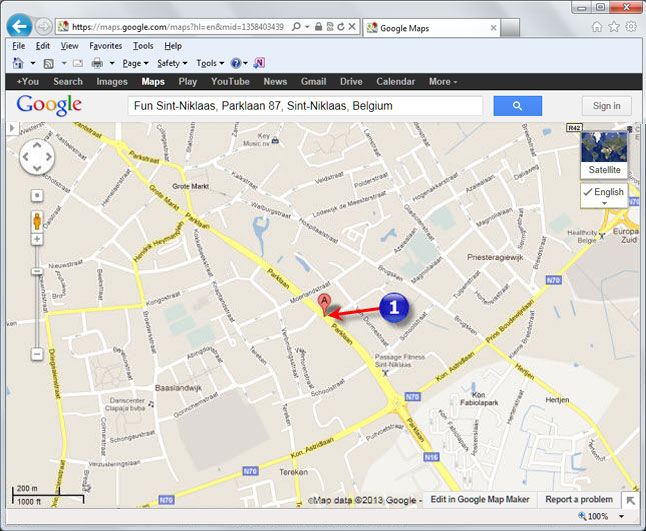
Task: View the security lock icon in address bar
Action: pyautogui.click(x=318, y=27)
